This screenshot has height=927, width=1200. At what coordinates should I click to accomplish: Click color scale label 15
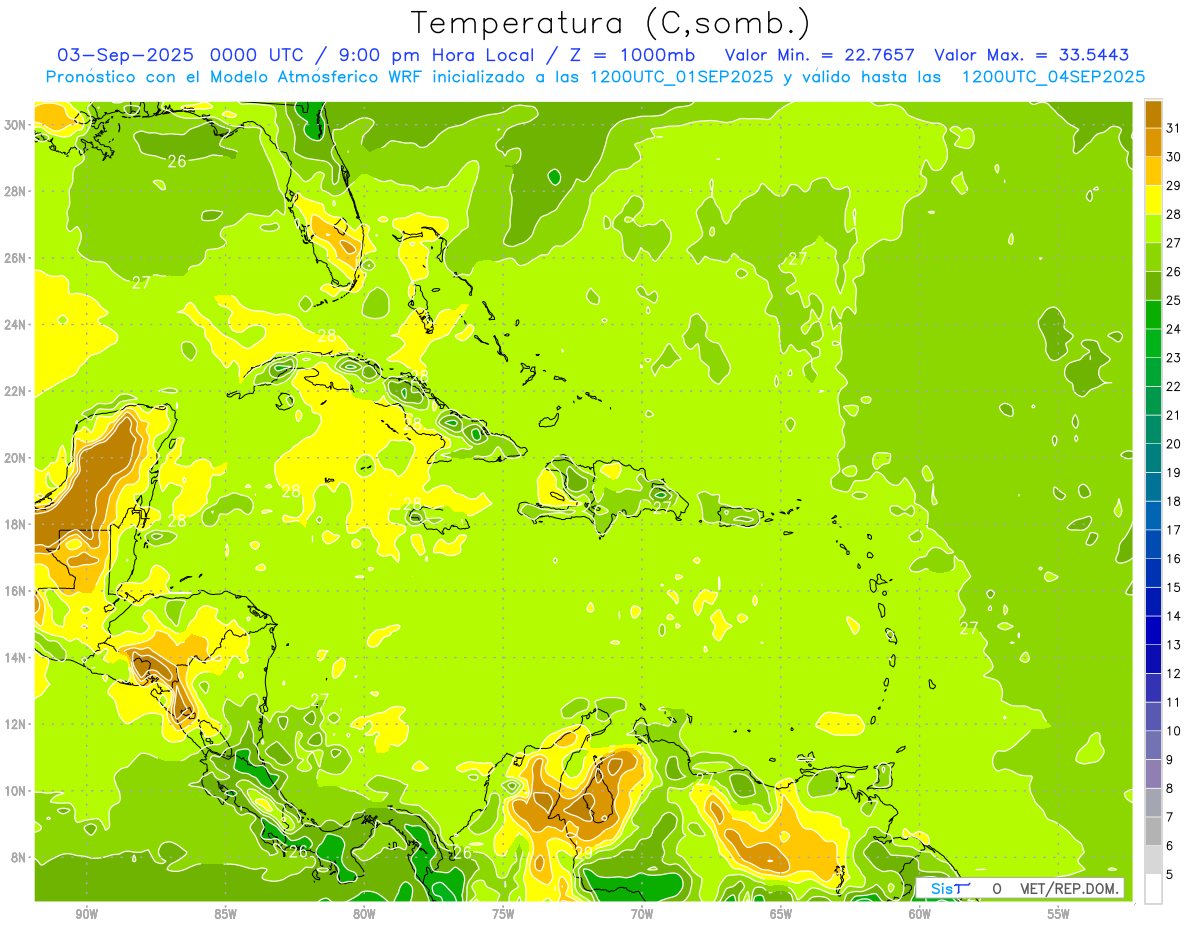(x=1173, y=588)
